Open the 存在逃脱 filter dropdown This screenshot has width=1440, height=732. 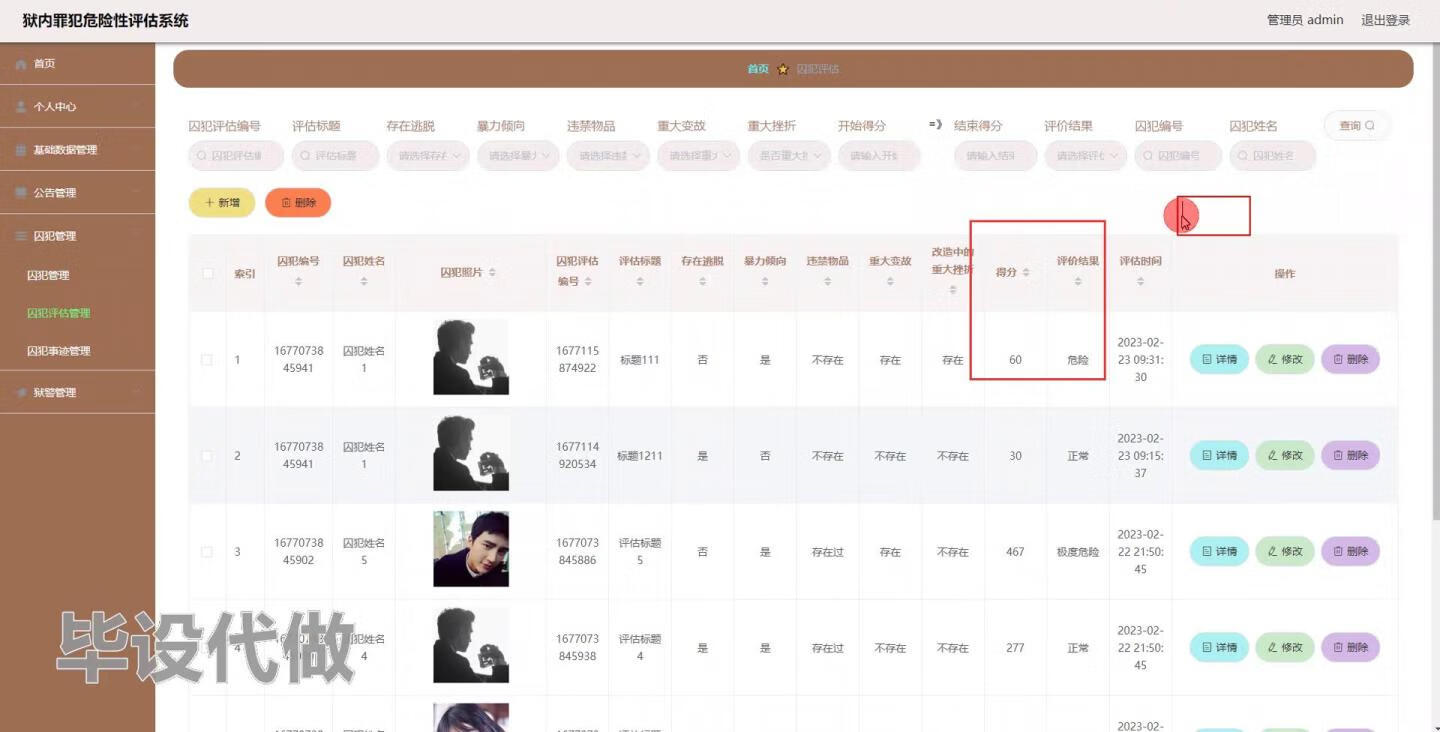click(428, 156)
